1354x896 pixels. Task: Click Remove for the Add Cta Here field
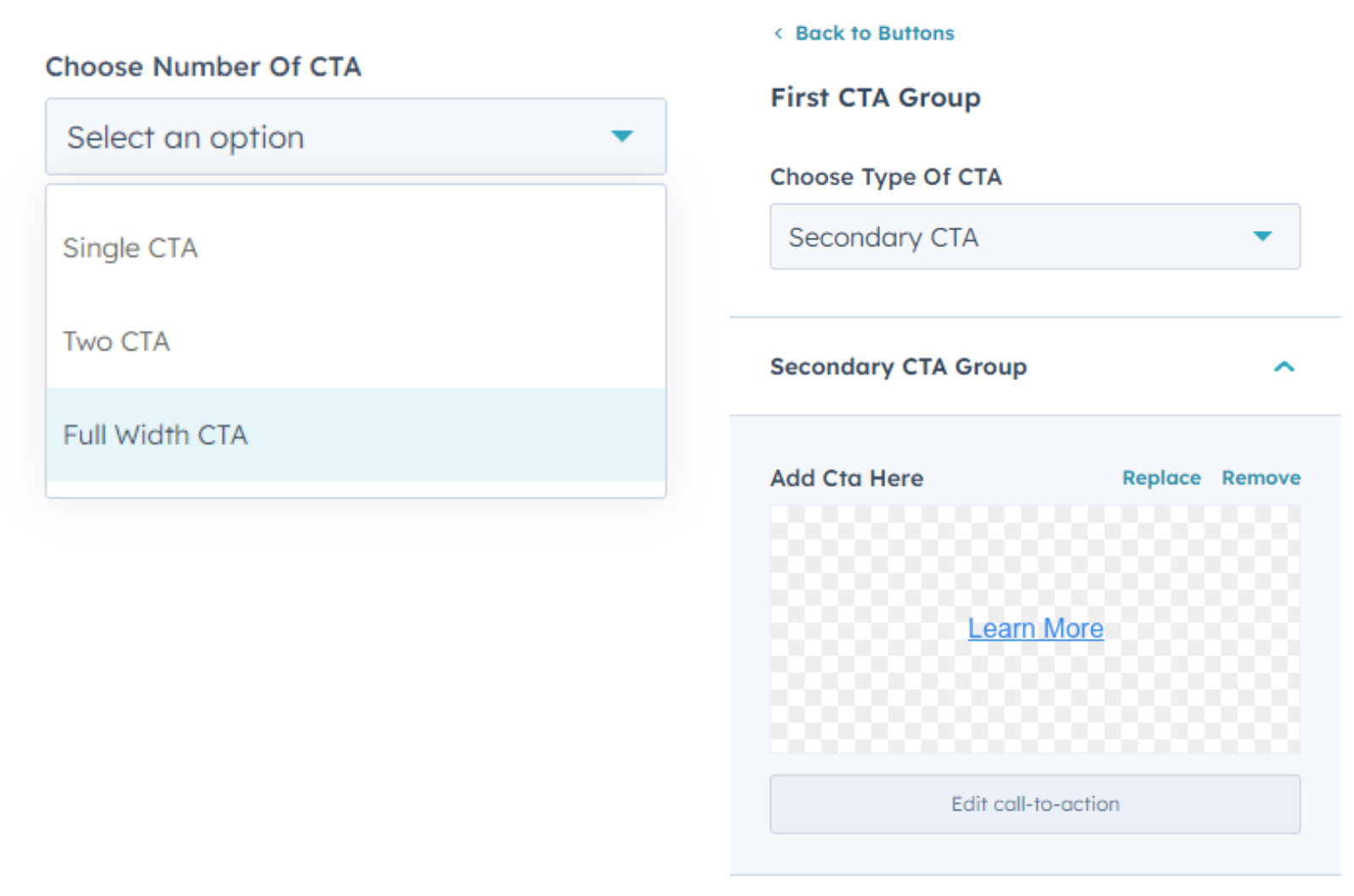click(x=1261, y=478)
